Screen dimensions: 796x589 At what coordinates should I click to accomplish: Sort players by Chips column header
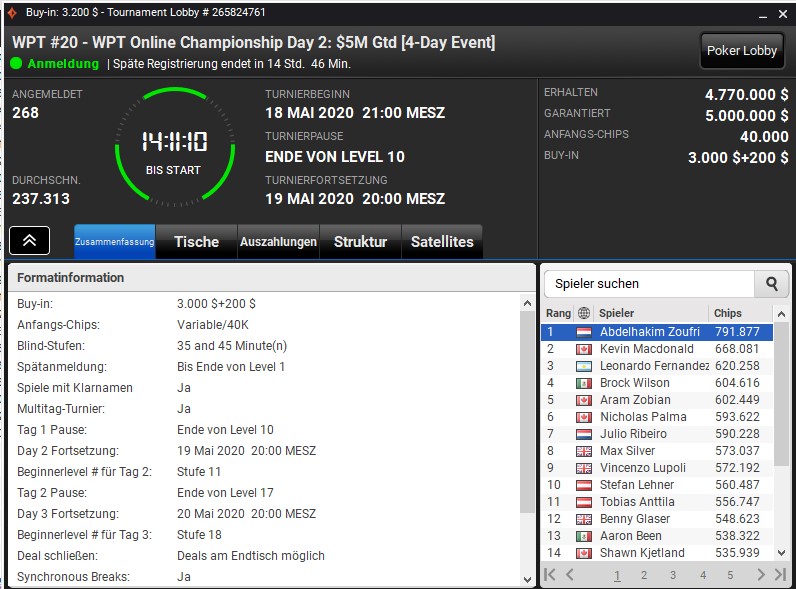click(727, 313)
